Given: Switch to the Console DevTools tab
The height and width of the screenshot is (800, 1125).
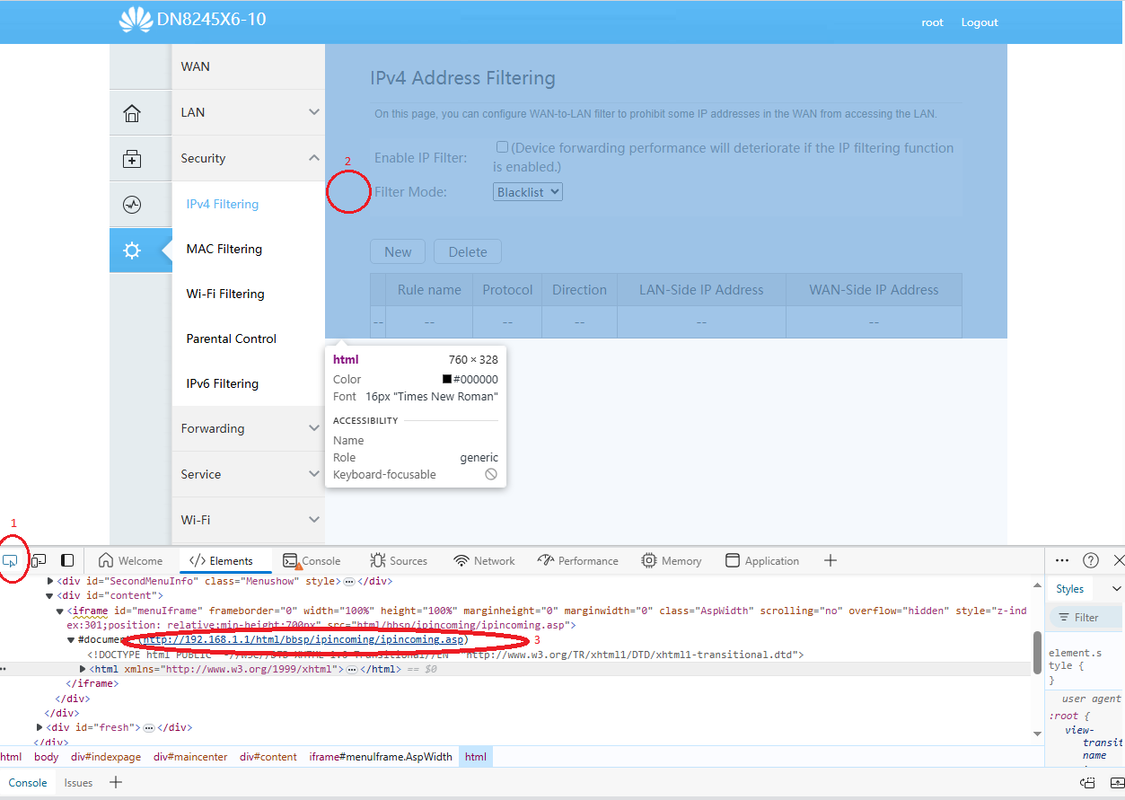Looking at the screenshot, I should pyautogui.click(x=311, y=561).
